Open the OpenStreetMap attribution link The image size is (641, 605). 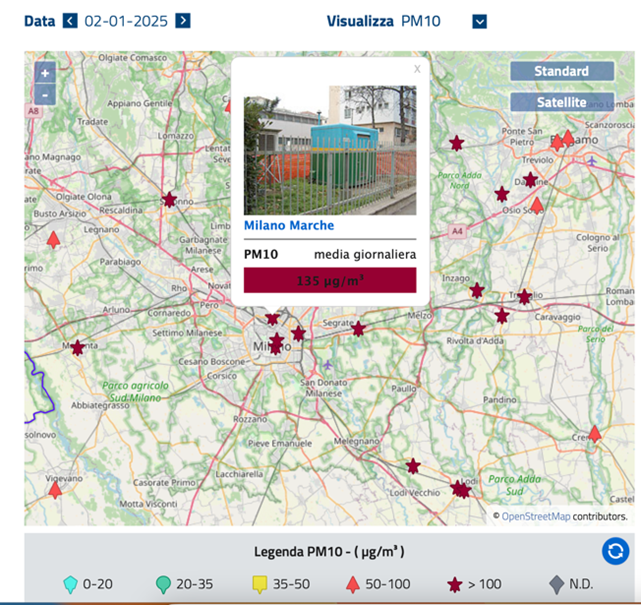(536, 516)
